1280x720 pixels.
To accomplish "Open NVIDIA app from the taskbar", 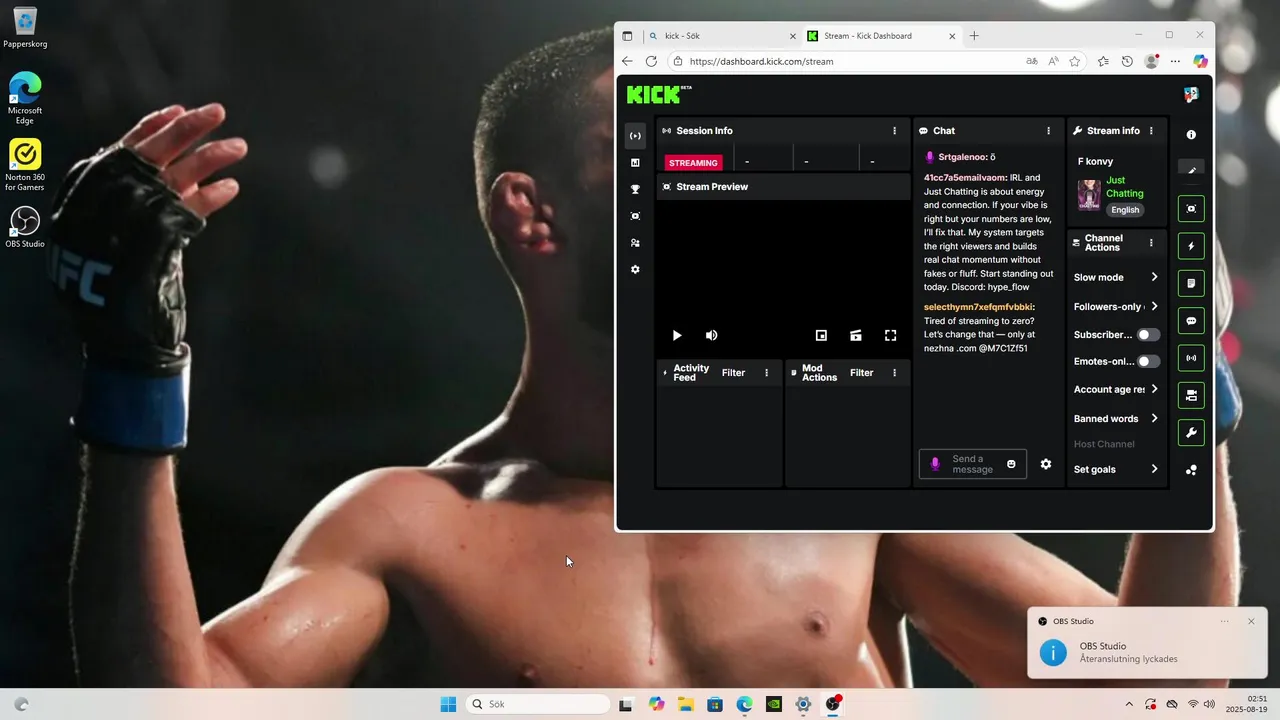I will click(773, 704).
